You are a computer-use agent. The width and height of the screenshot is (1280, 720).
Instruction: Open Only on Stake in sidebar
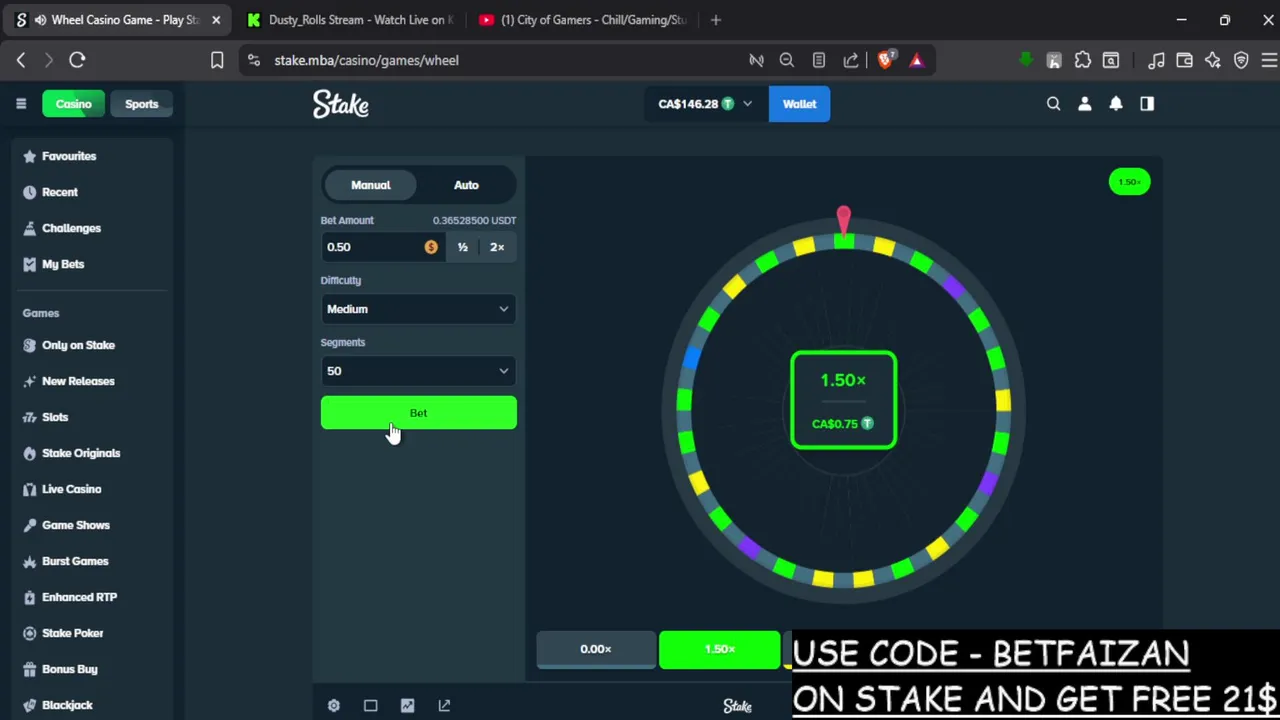point(78,345)
